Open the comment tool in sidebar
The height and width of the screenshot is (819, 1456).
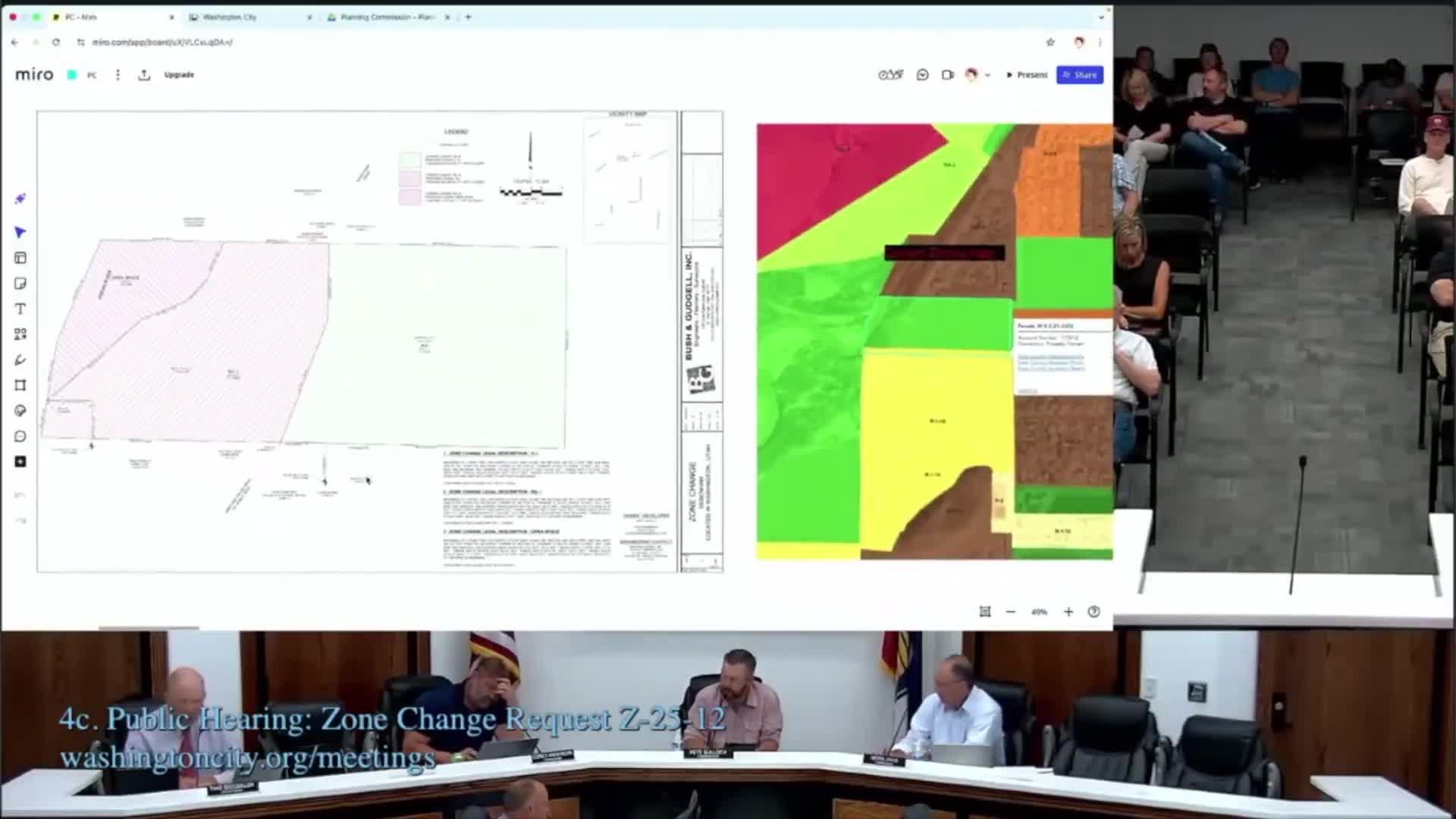coord(20,436)
